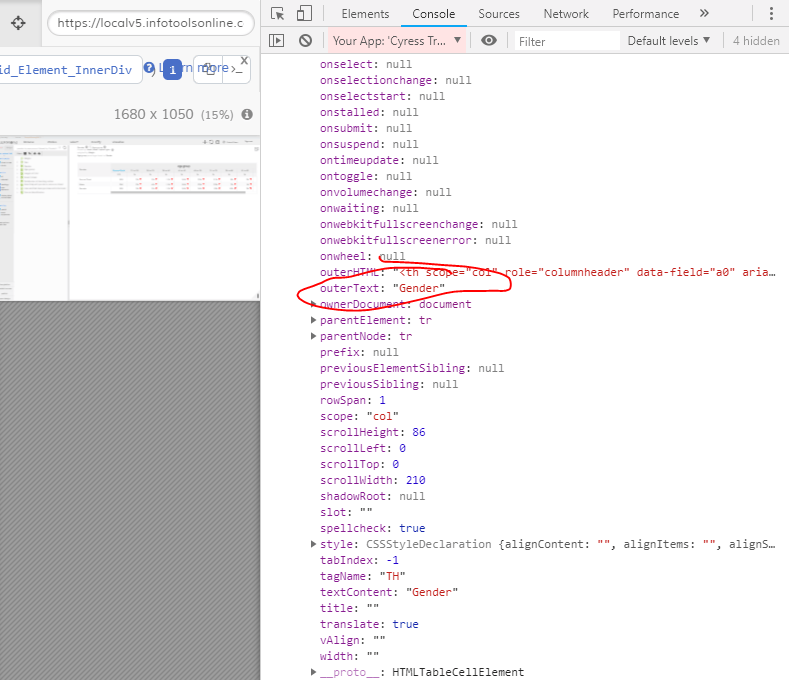Click the textContent "Gender" row
This screenshot has height=680, width=789.
389,592
